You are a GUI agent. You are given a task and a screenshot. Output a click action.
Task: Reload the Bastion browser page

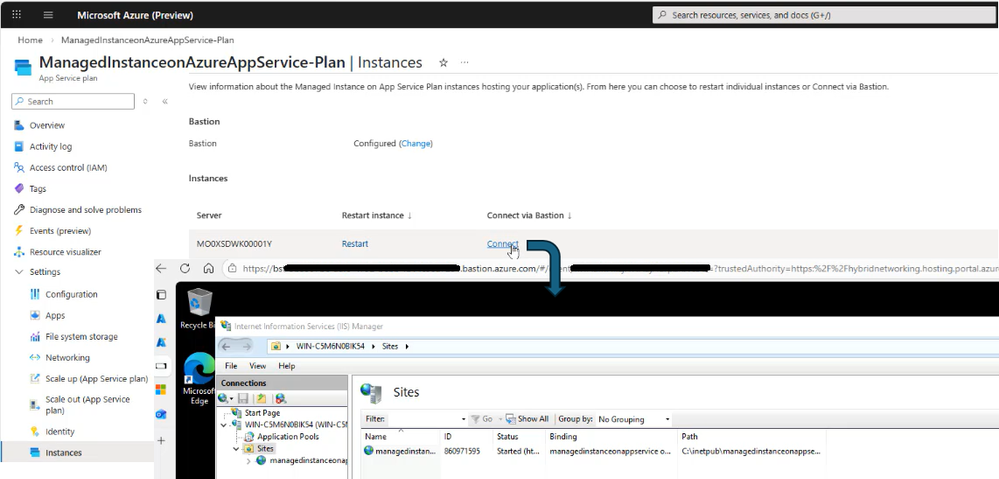point(185,268)
